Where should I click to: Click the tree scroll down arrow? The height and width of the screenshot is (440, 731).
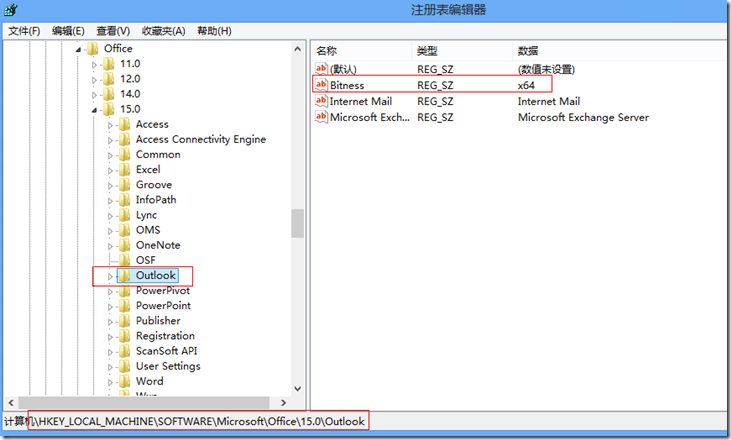click(x=297, y=388)
